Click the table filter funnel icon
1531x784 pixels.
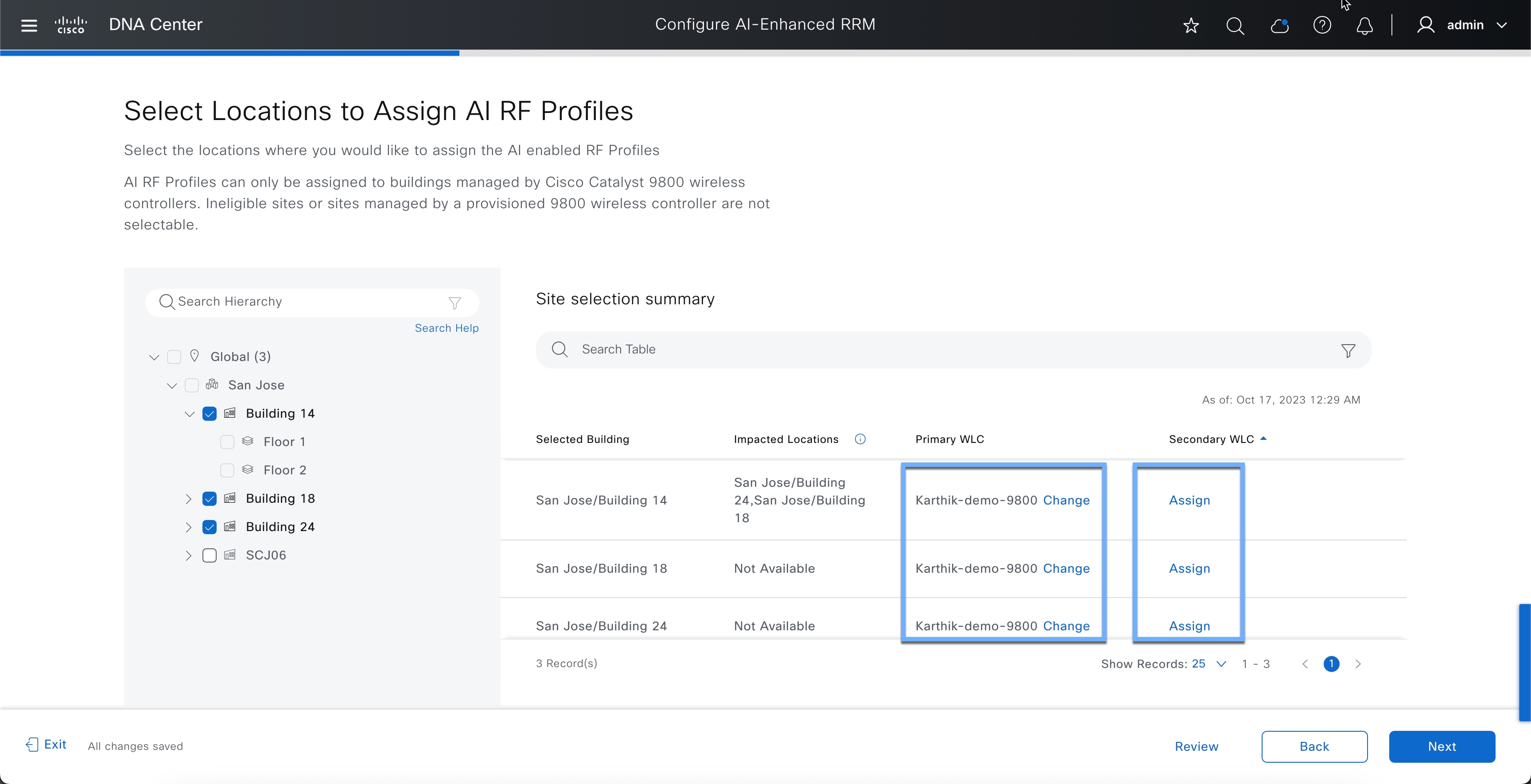[1348, 350]
